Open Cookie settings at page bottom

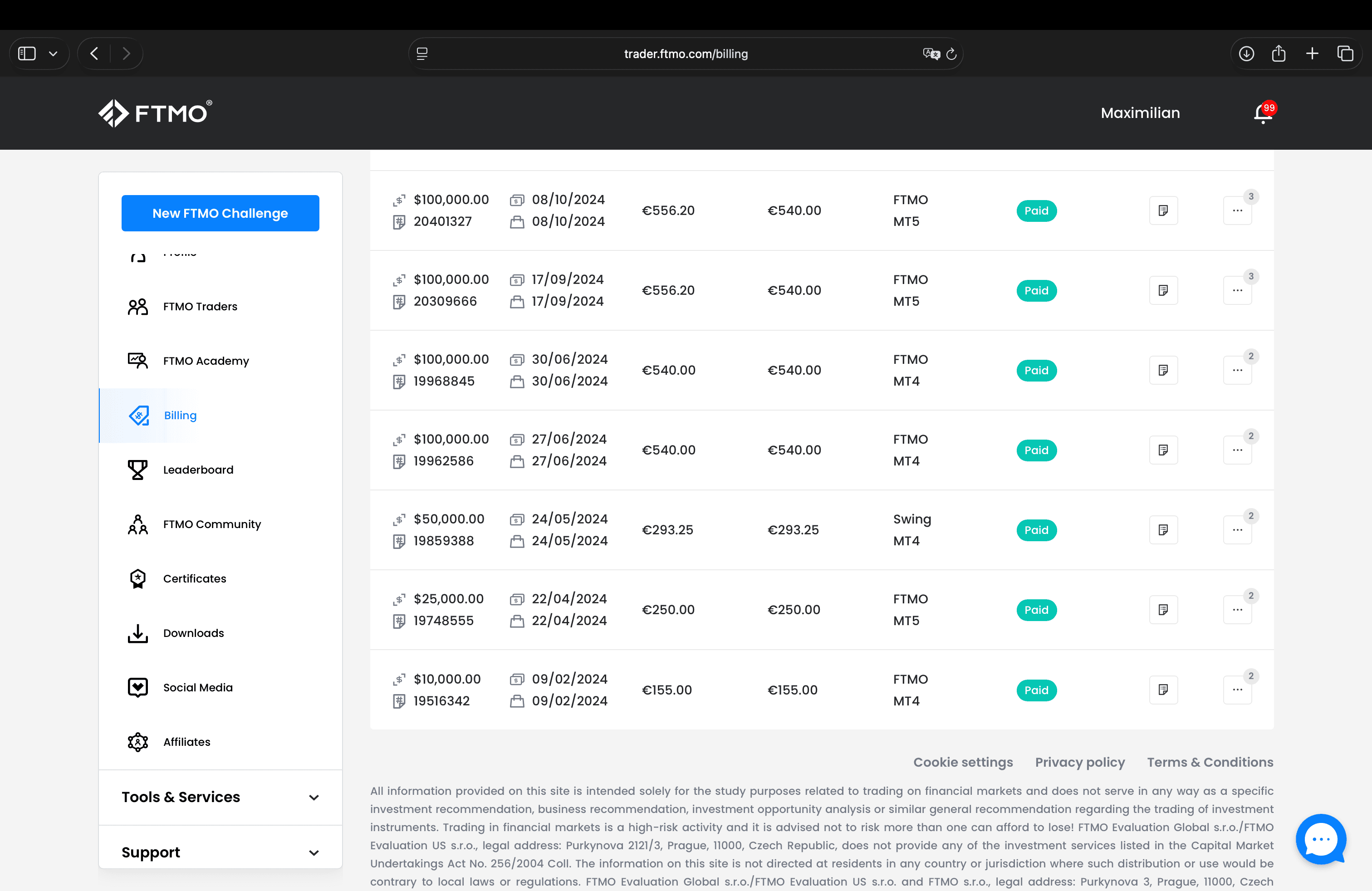pyautogui.click(x=962, y=762)
